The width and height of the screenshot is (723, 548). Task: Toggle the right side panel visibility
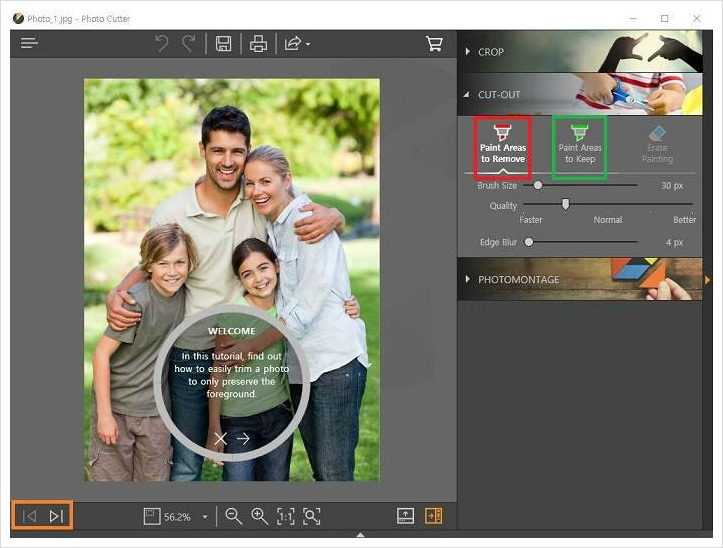(433, 516)
